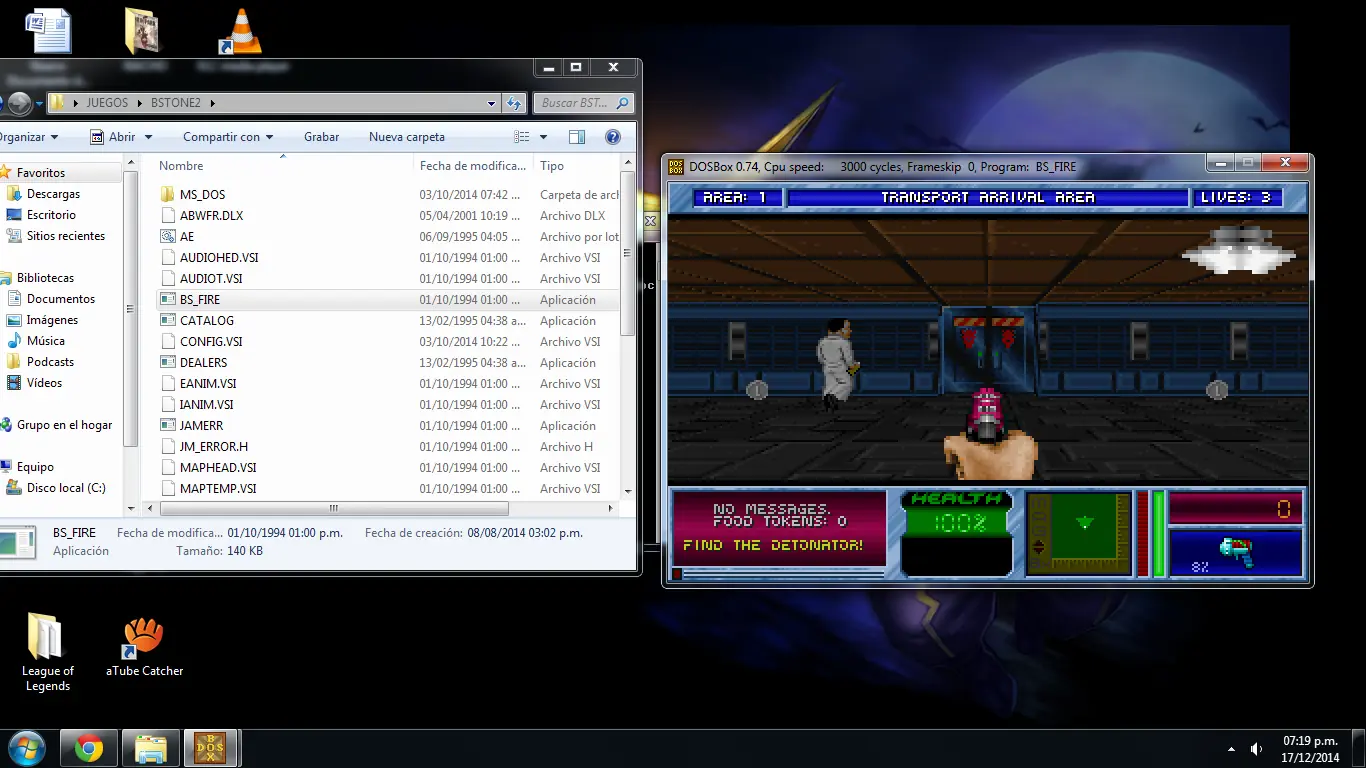Open Vídeos library
The height and width of the screenshot is (768, 1366).
[x=44, y=383]
